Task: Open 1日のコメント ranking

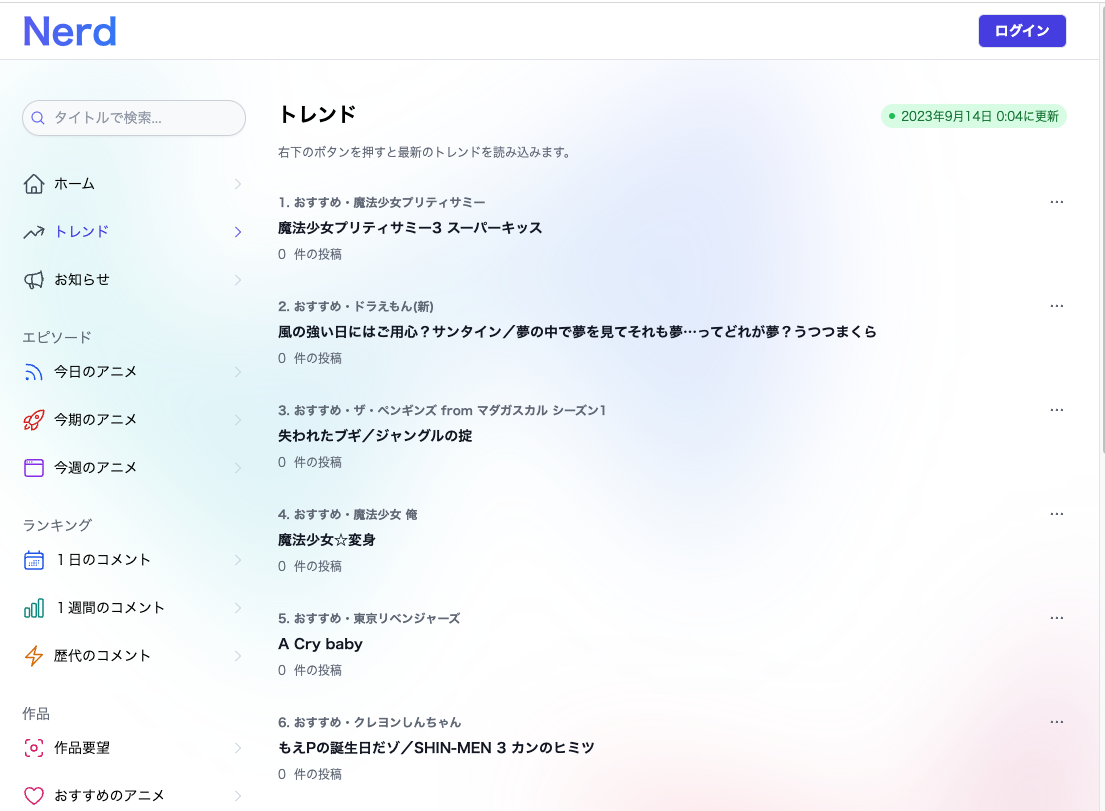Action: pos(134,559)
